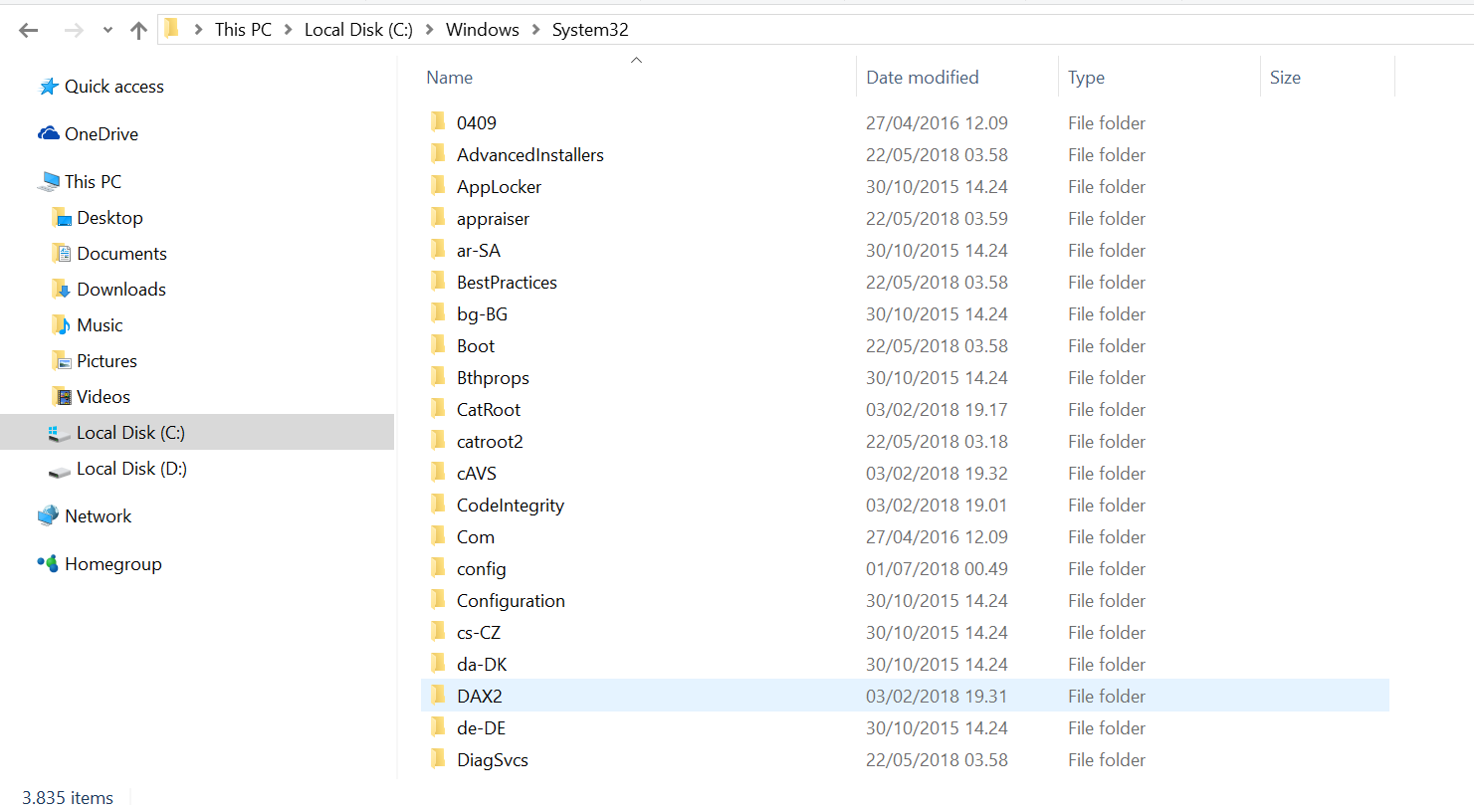Click the Downloads arrow folder icon
The image size is (1474, 812).
coord(62,290)
